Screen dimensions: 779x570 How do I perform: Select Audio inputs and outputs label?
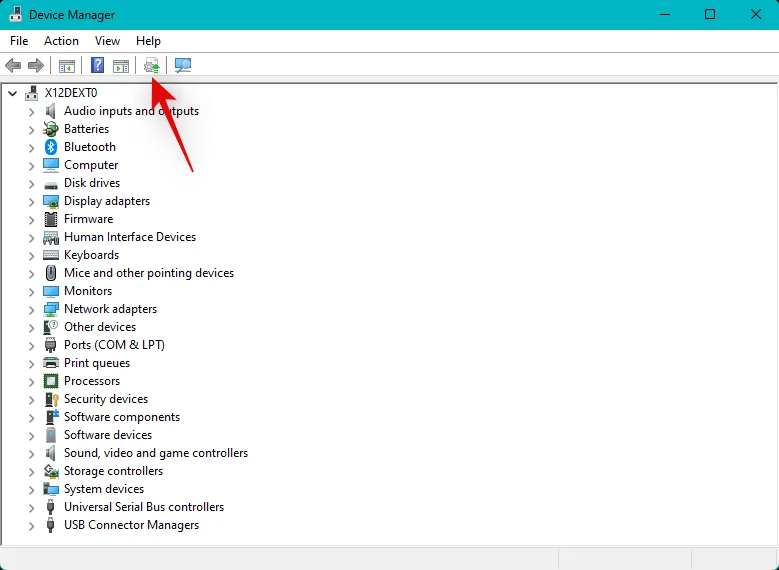[131, 111]
